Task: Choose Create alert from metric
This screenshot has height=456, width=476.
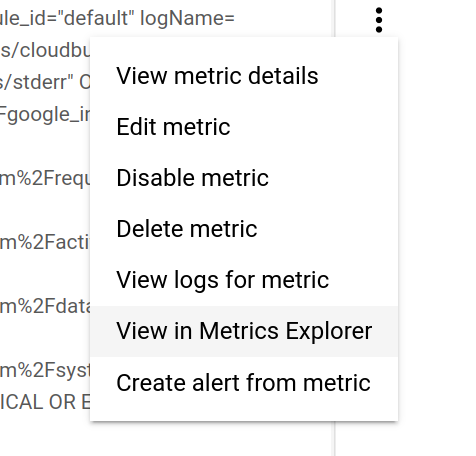Action: tap(244, 382)
